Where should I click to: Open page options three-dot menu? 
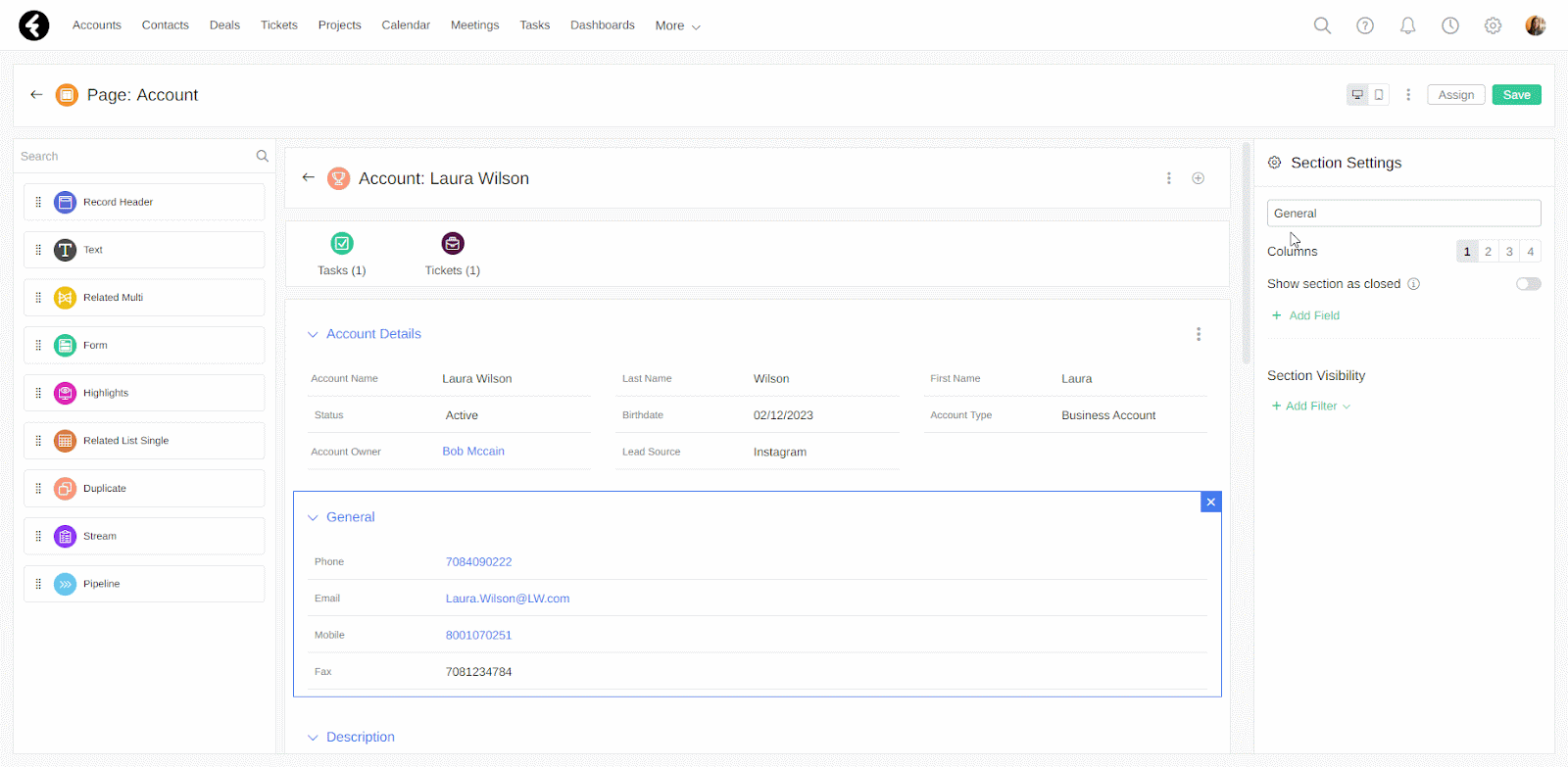click(x=1408, y=95)
